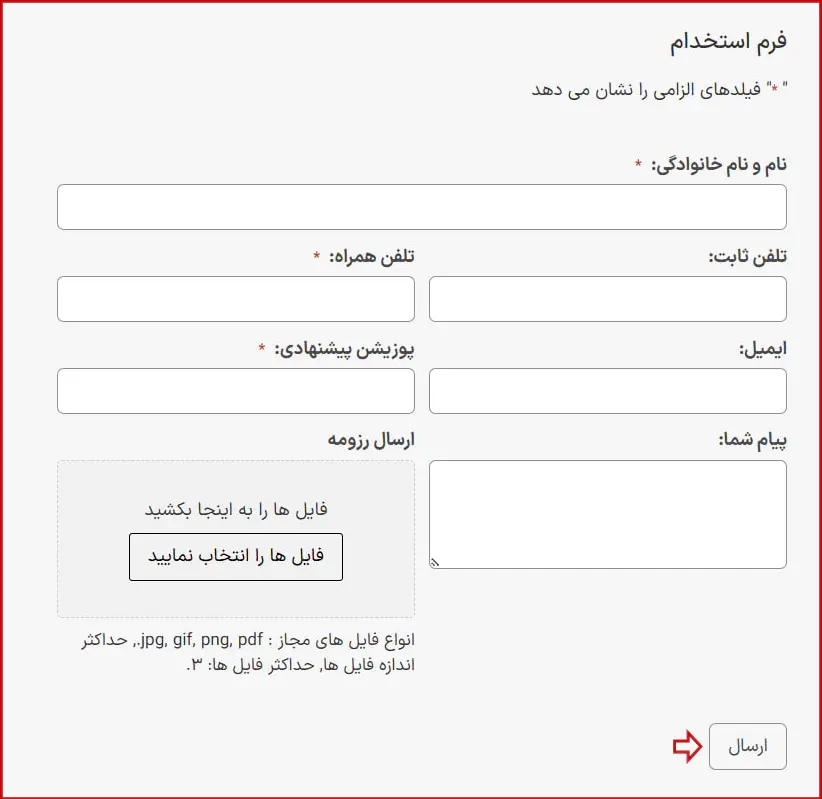Click the landline phone (تلفن ثابت) input box
This screenshot has width=822, height=799.
(x=607, y=299)
